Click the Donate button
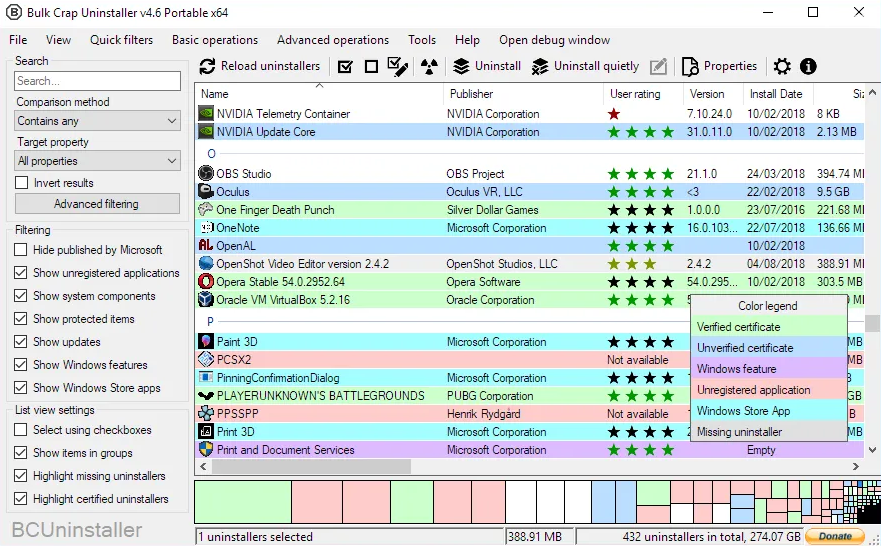The width and height of the screenshot is (881, 546). (x=835, y=536)
